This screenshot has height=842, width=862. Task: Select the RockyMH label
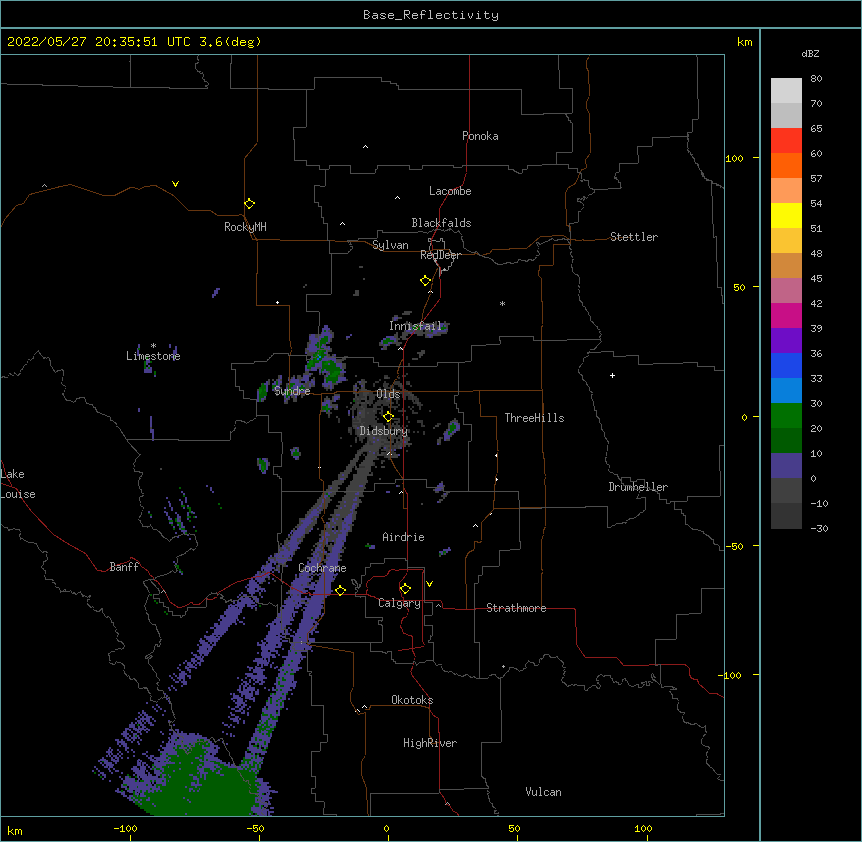coord(245,227)
